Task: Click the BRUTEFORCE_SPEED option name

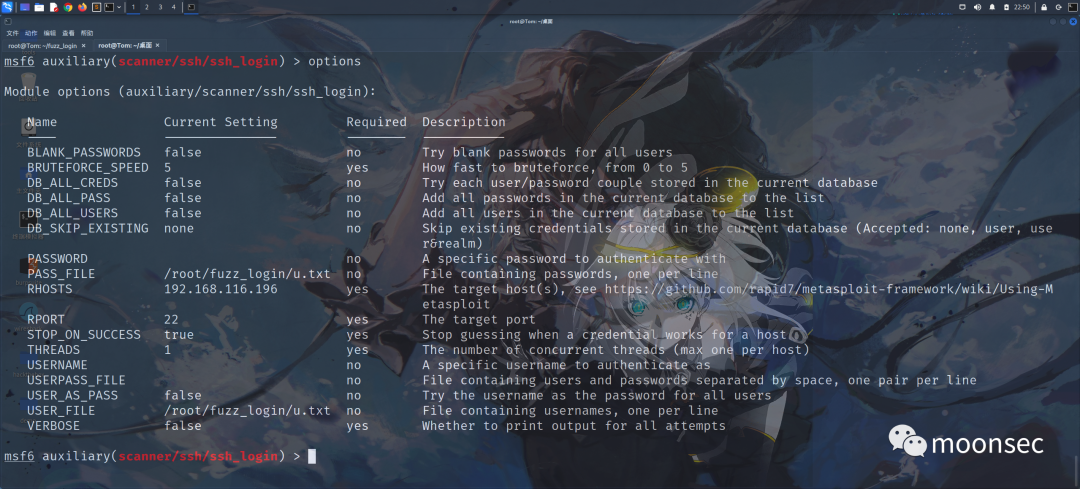Action: tap(87, 167)
